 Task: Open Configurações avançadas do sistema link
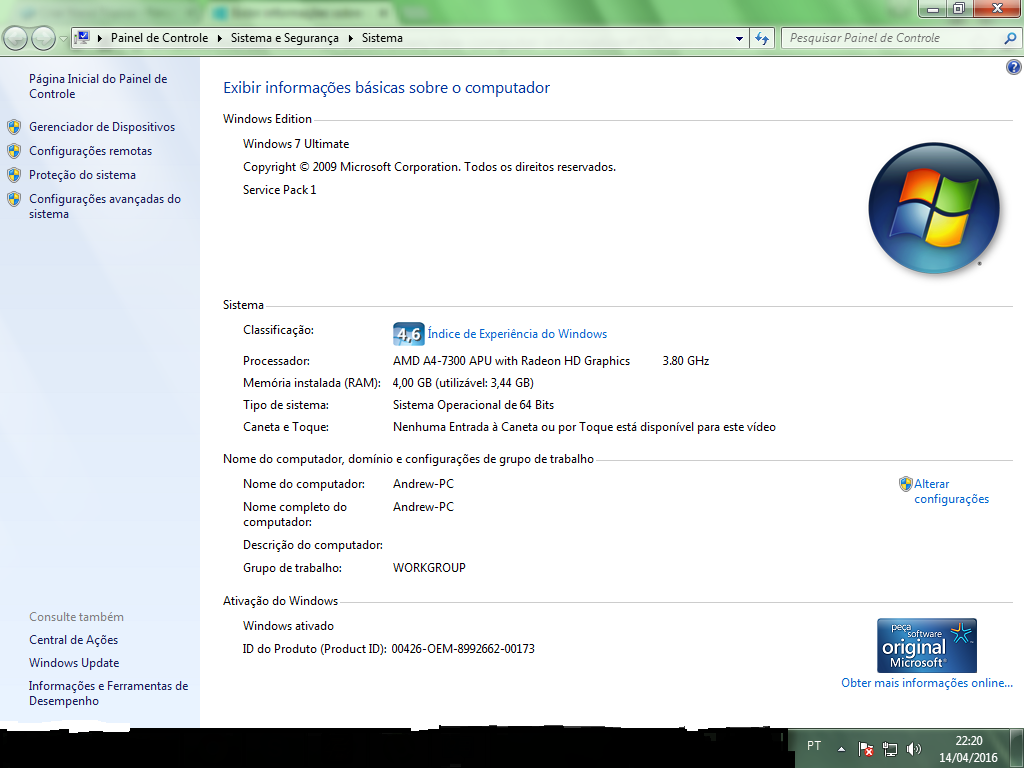pyautogui.click(x=104, y=206)
